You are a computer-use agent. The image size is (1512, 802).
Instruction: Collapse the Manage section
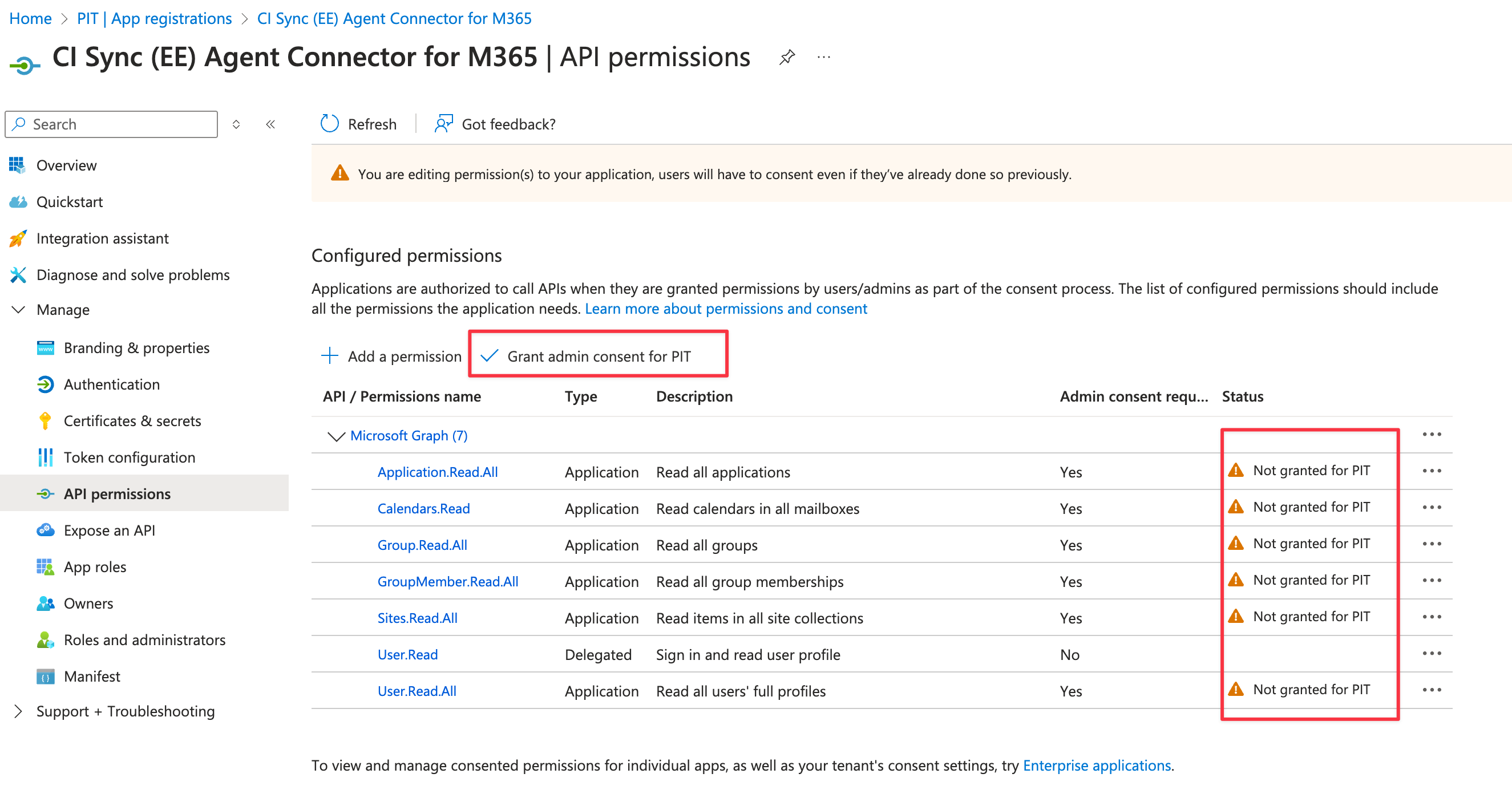click(18, 309)
